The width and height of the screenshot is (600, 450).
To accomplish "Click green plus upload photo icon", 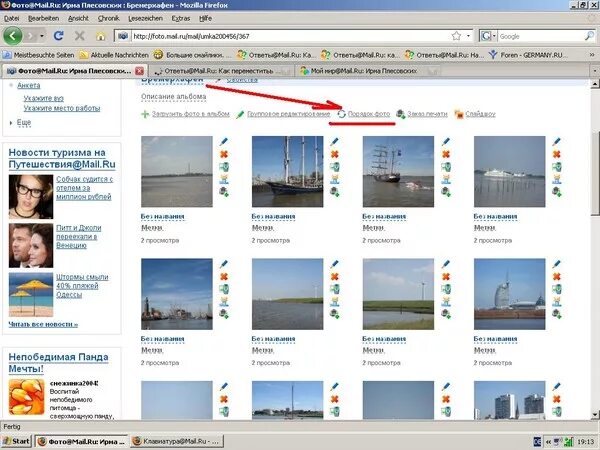I will [x=145, y=114].
